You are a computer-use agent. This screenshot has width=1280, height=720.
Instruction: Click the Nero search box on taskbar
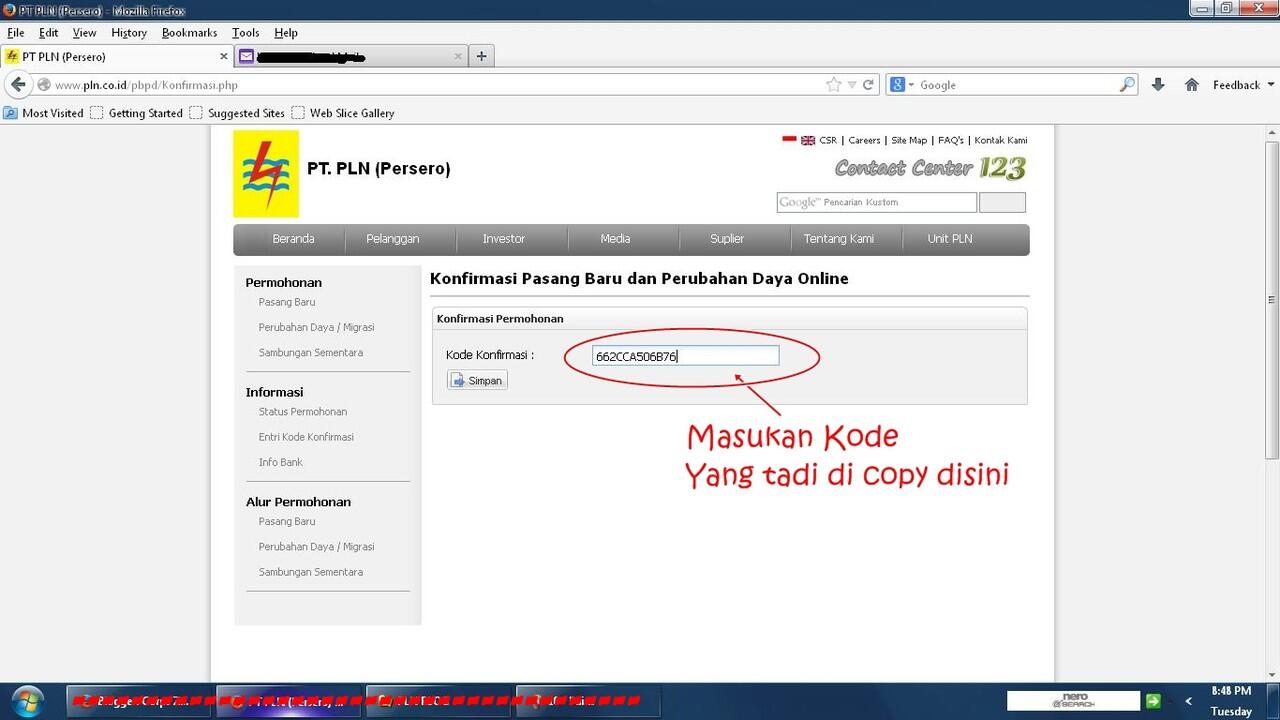click(x=1073, y=701)
